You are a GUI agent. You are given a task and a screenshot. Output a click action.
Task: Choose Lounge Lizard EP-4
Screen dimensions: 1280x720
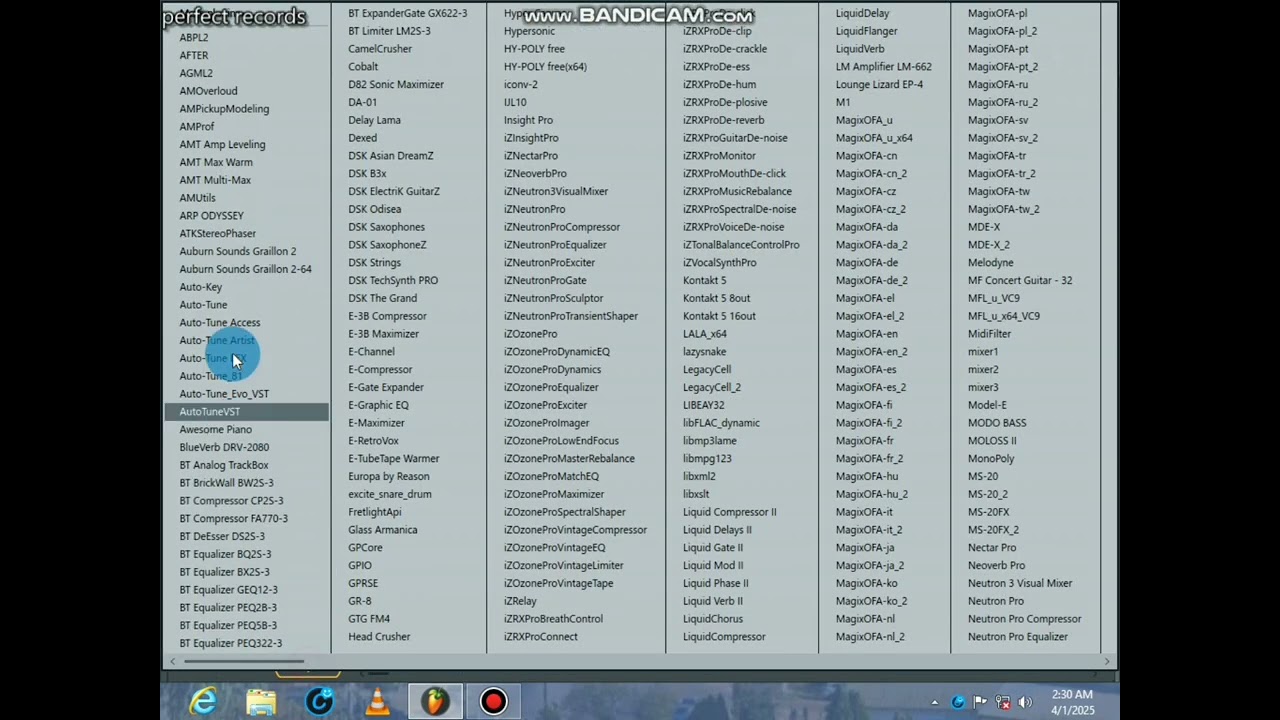[x=879, y=85]
